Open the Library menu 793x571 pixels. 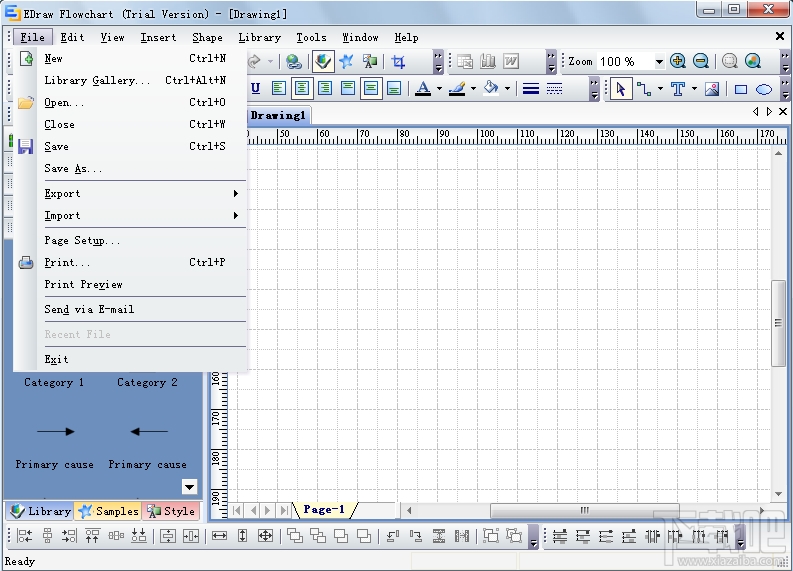259,37
